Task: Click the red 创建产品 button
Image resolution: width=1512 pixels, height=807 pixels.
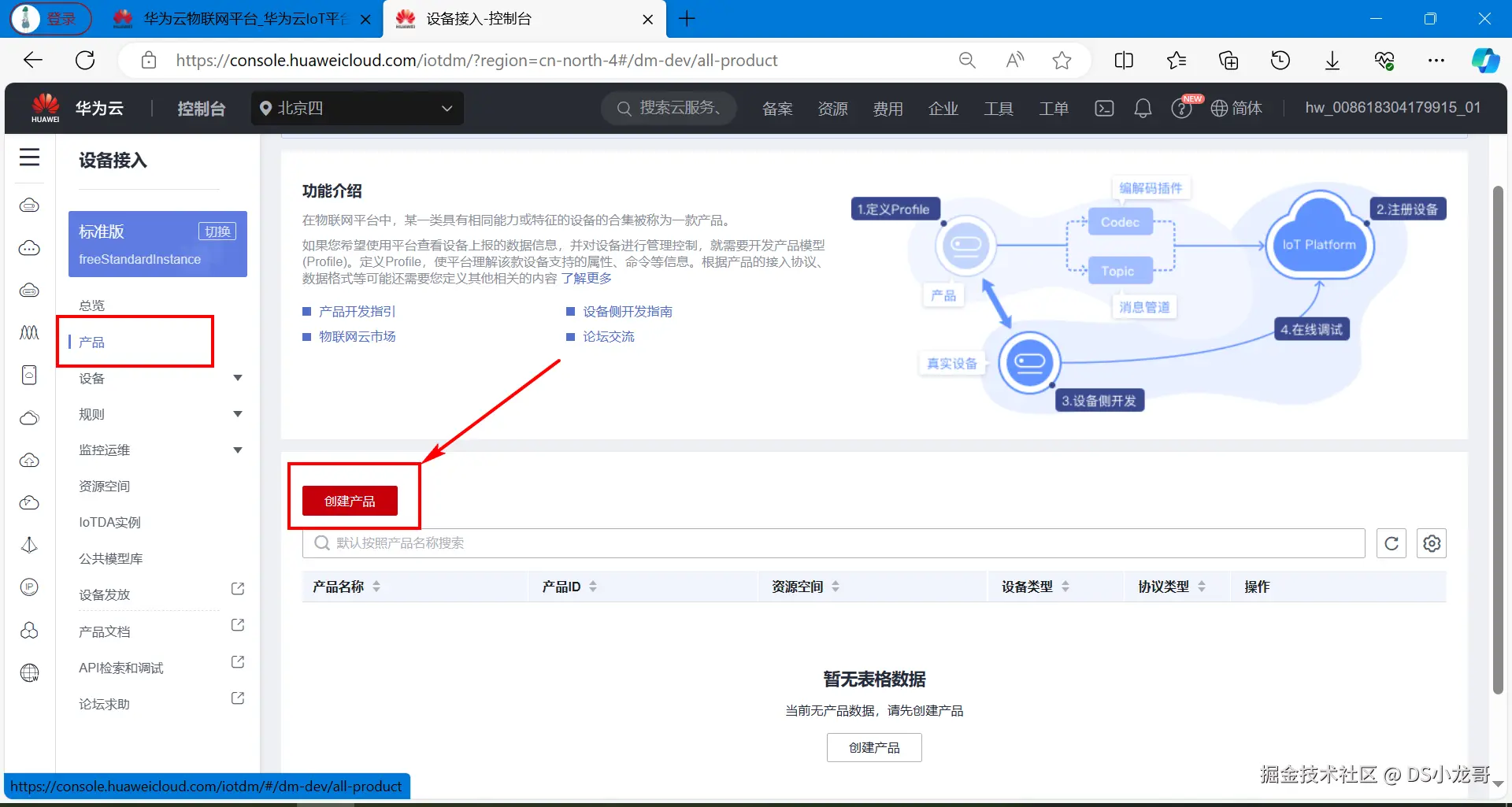Action: pyautogui.click(x=350, y=501)
